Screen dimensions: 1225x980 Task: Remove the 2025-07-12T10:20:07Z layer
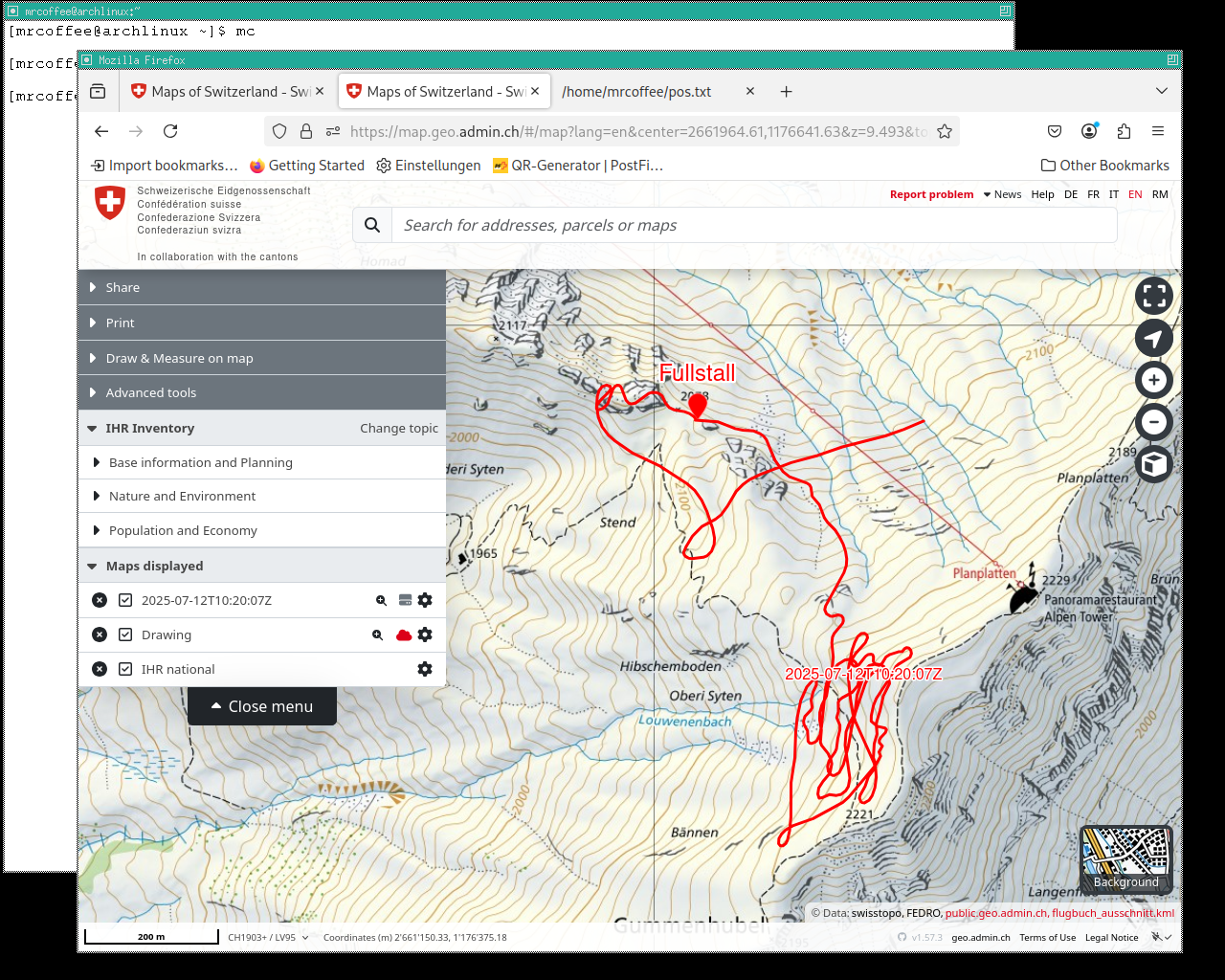(x=100, y=600)
